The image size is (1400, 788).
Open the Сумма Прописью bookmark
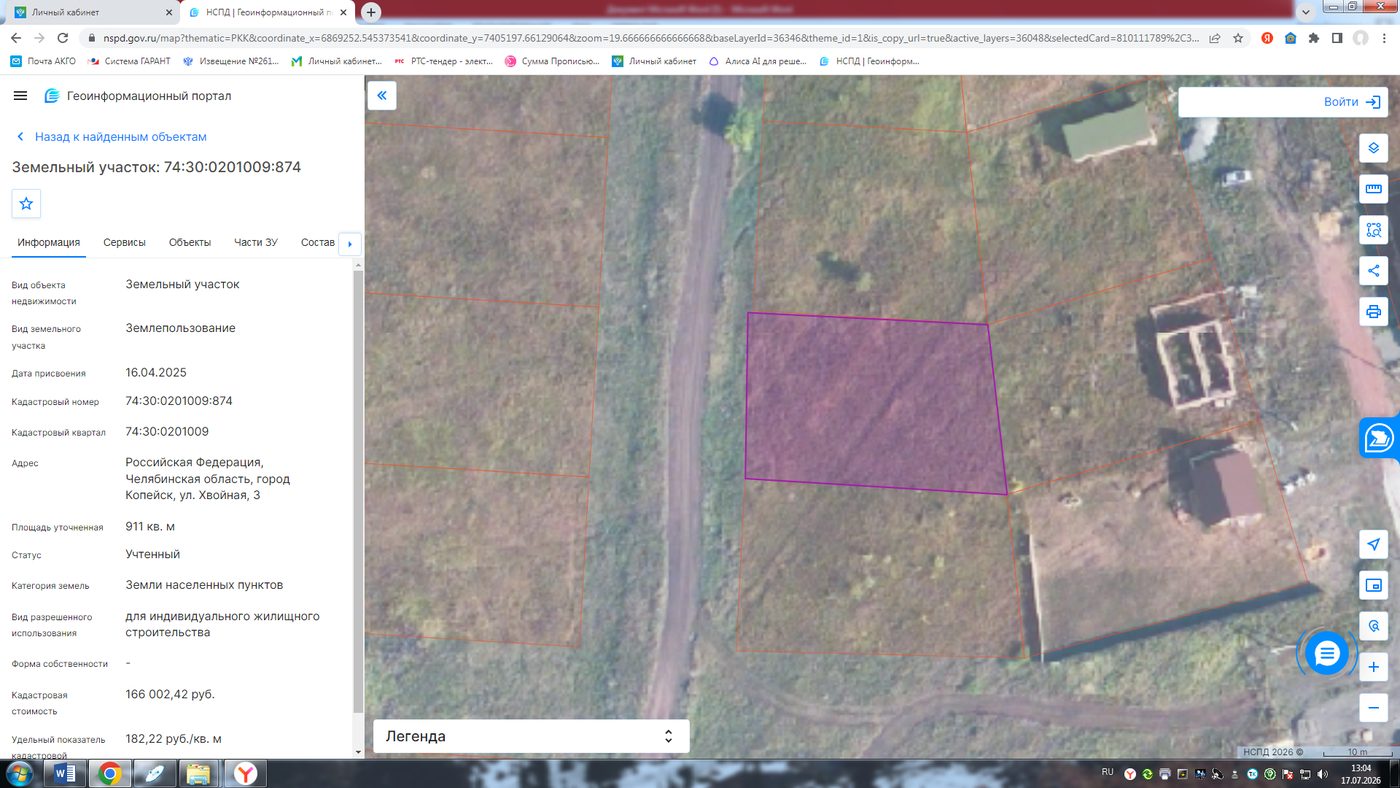pyautogui.click(x=552, y=61)
